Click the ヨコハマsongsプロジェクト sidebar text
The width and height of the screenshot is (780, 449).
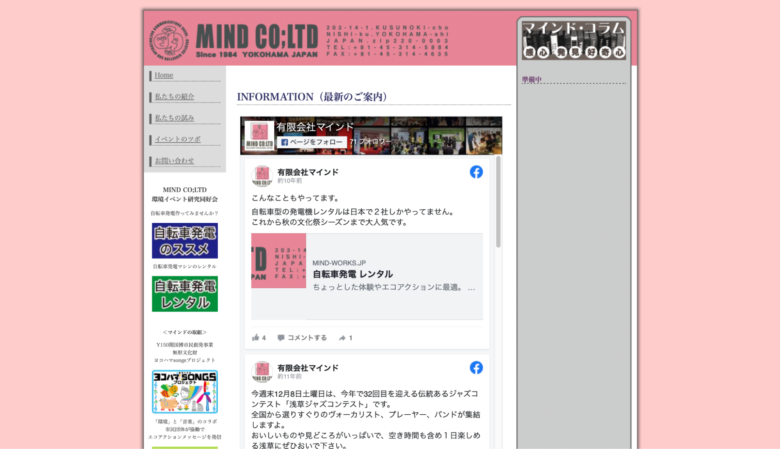(x=185, y=360)
